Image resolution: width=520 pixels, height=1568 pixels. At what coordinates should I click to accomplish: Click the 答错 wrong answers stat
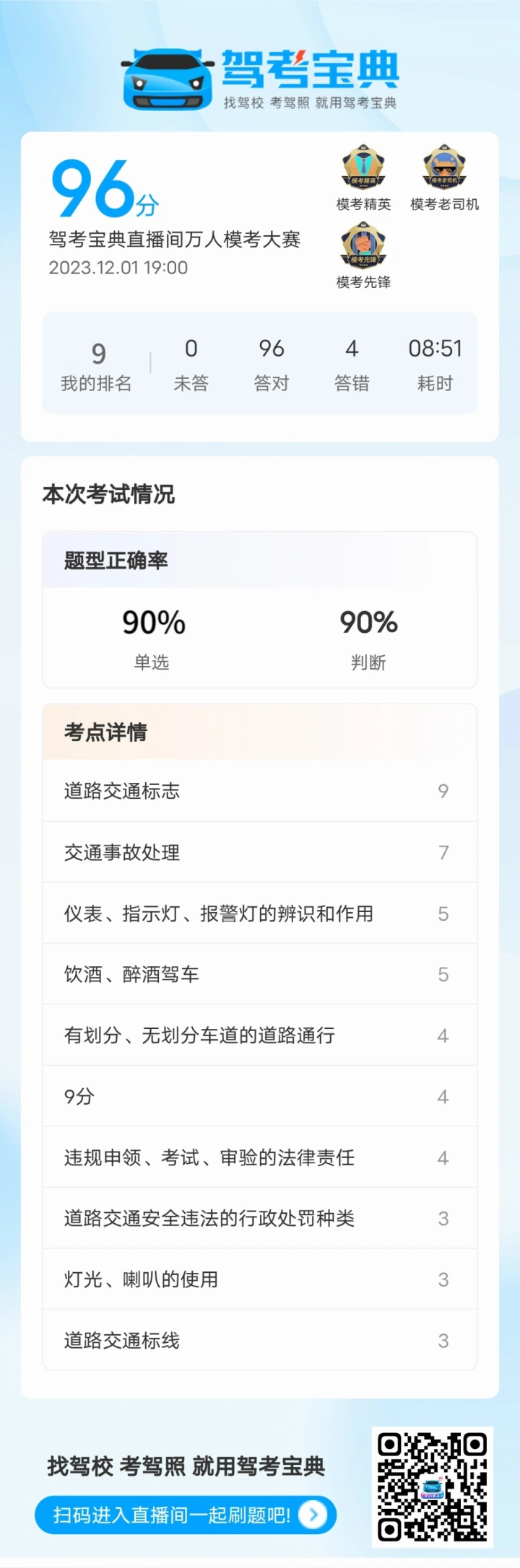tap(352, 364)
